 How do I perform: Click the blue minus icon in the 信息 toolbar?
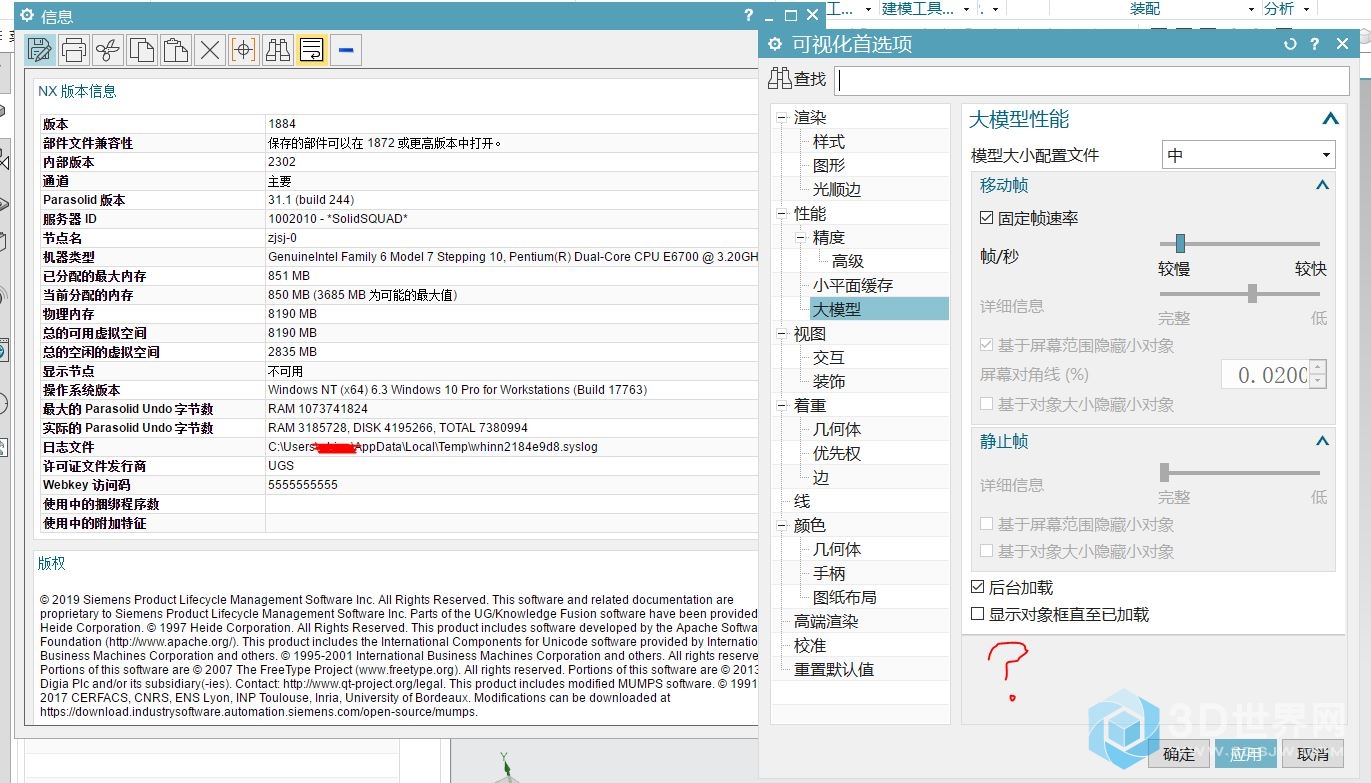tap(346, 49)
